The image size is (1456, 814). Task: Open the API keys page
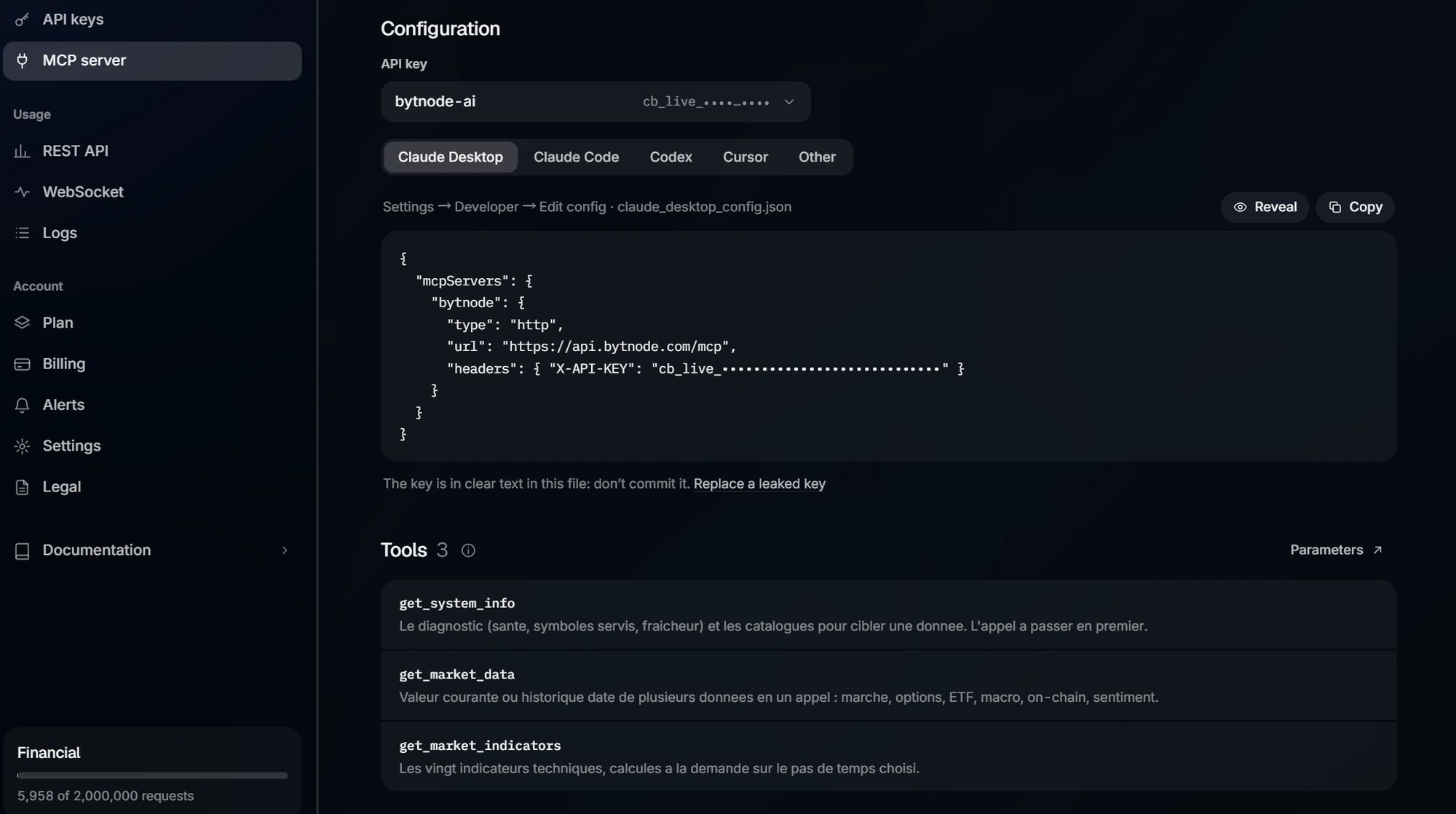click(x=152, y=20)
